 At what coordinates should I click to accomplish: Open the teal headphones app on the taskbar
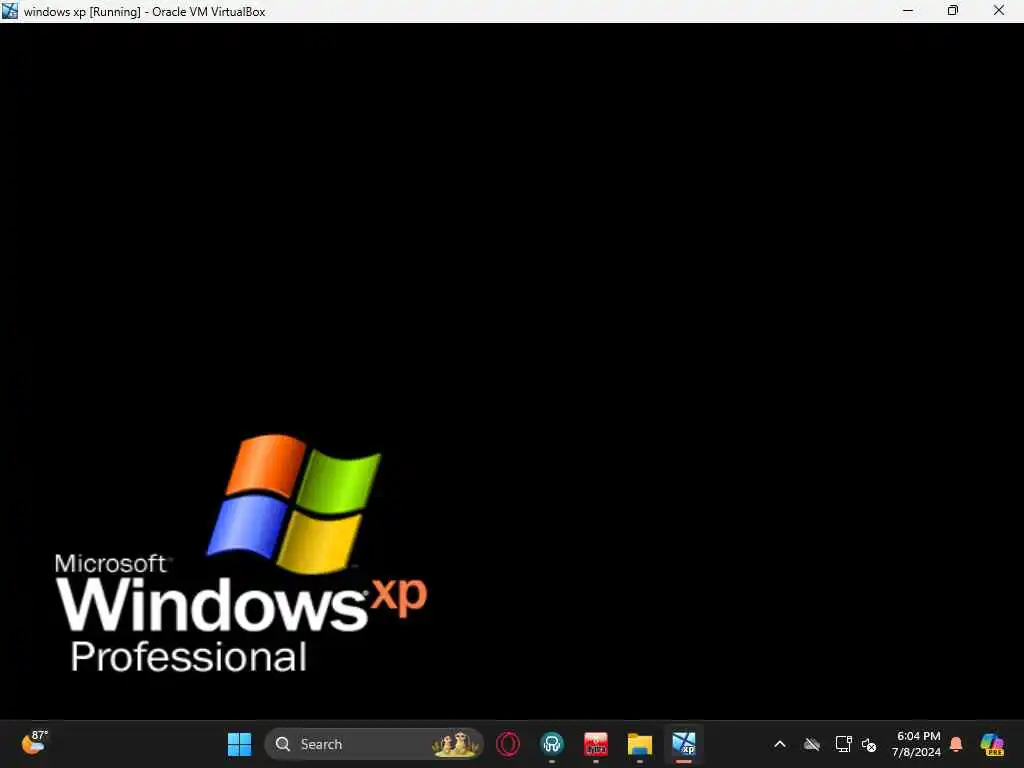552,744
